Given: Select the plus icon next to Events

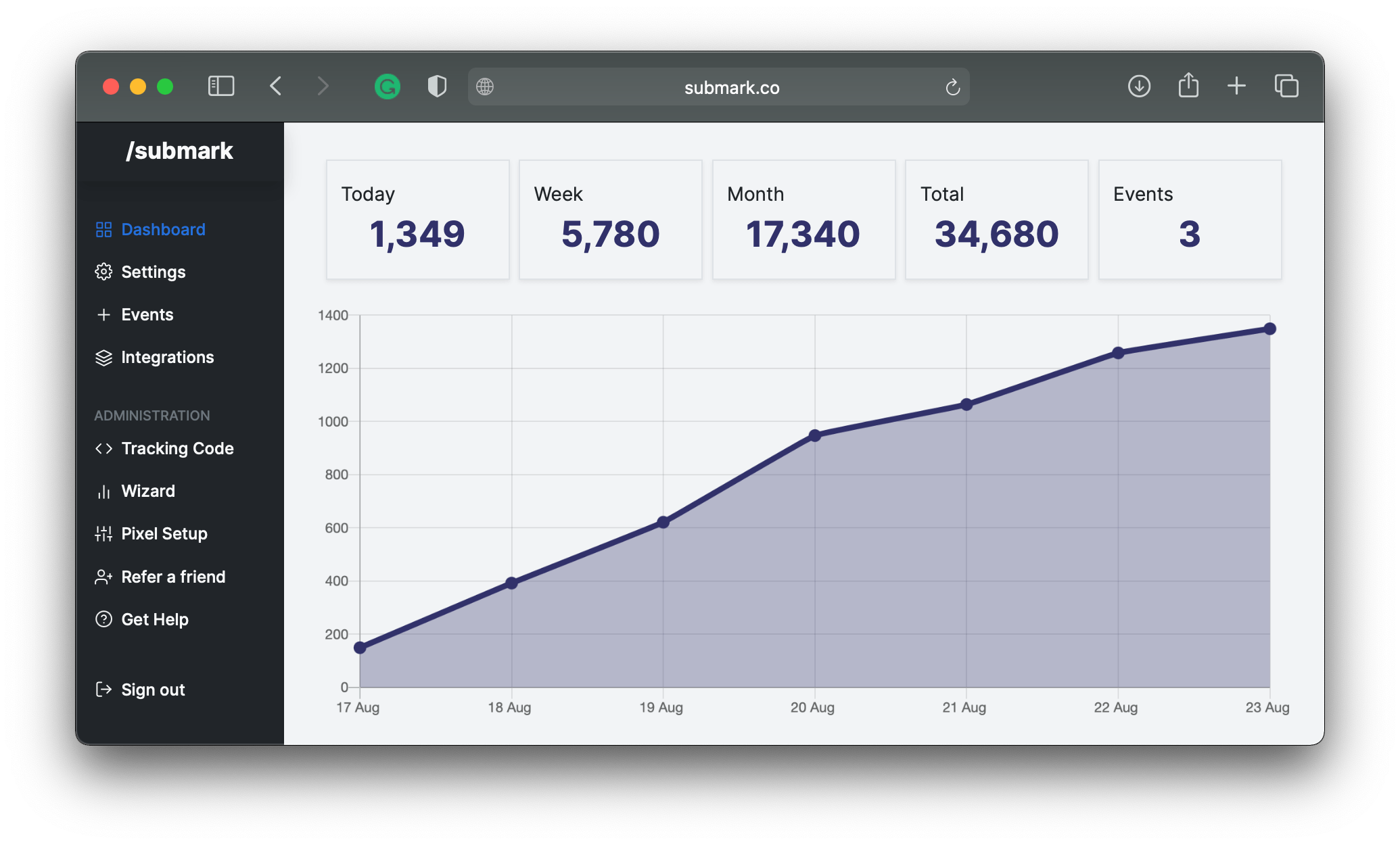Looking at the screenshot, I should click(x=104, y=314).
